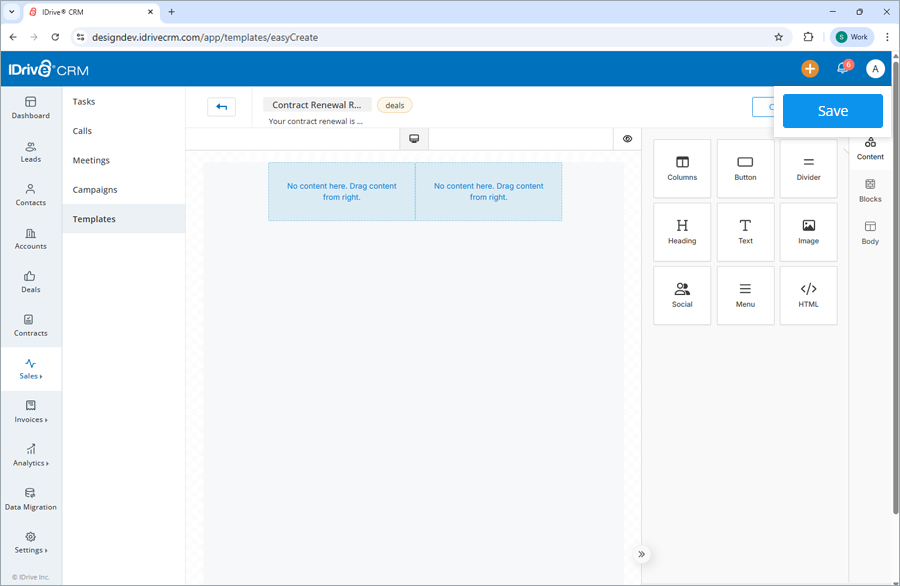This screenshot has width=900, height=586.
Task: Toggle the email preview eye icon
Action: coord(627,138)
